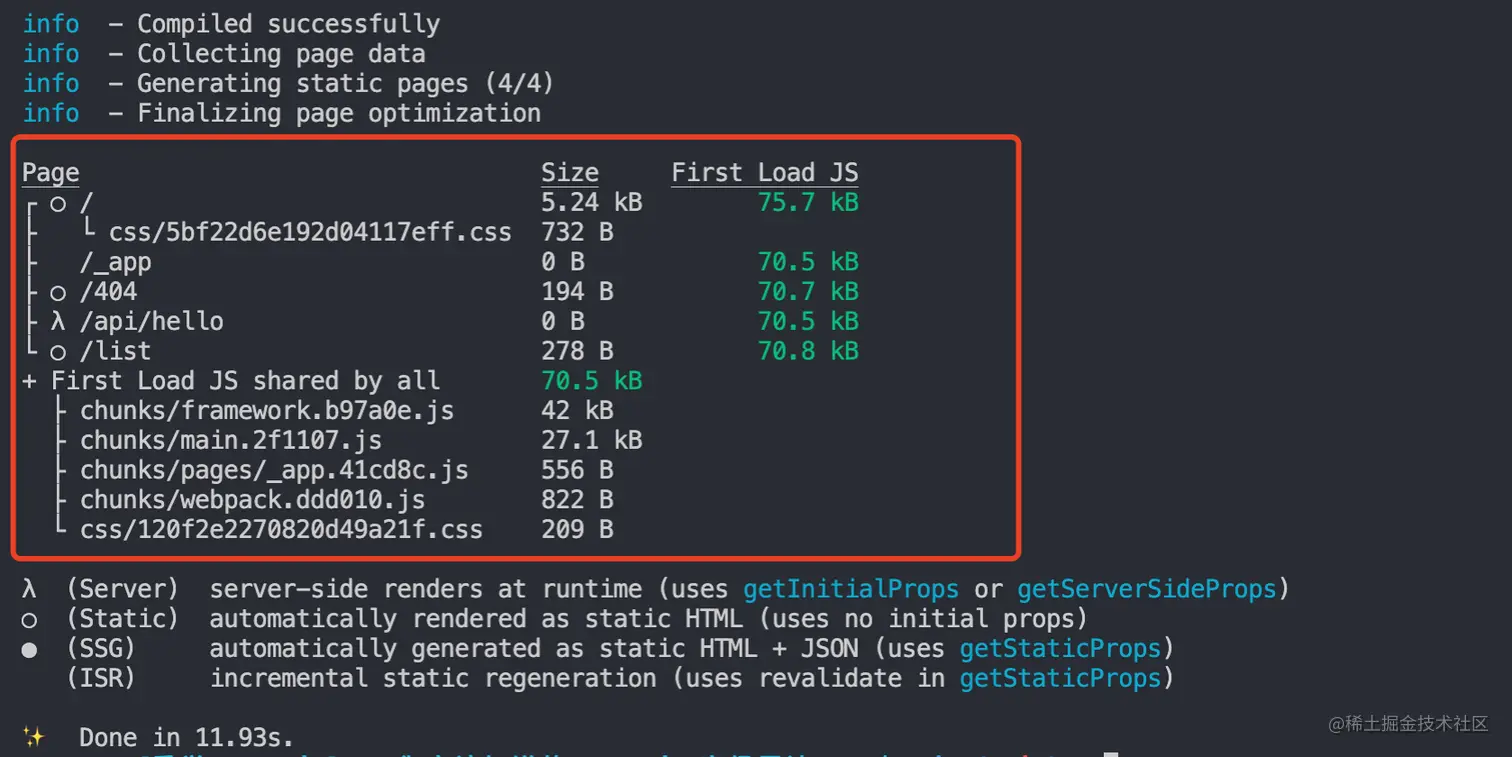Click chunks/framework.b97a0e.js file name
Image resolution: width=1512 pixels, height=757 pixels.
coord(267,411)
